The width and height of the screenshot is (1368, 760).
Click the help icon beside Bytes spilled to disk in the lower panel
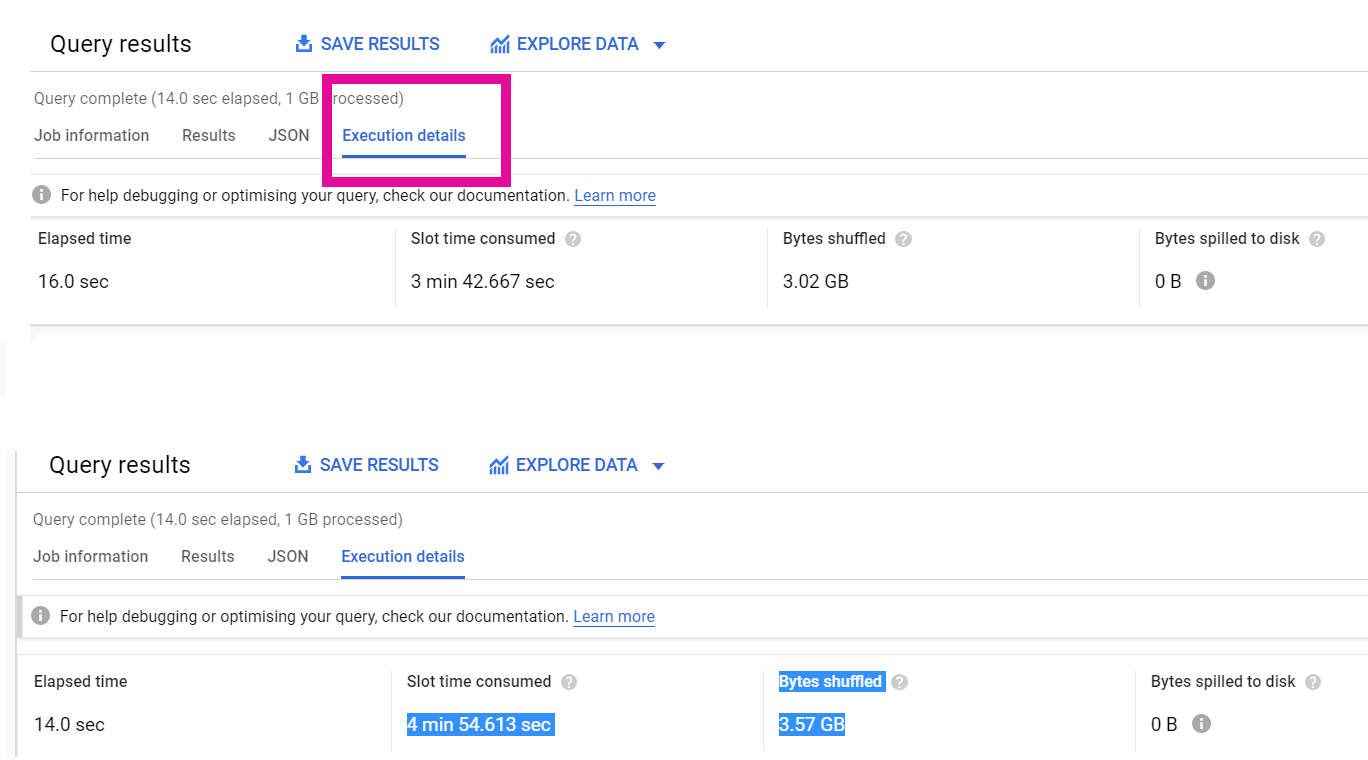point(1313,682)
